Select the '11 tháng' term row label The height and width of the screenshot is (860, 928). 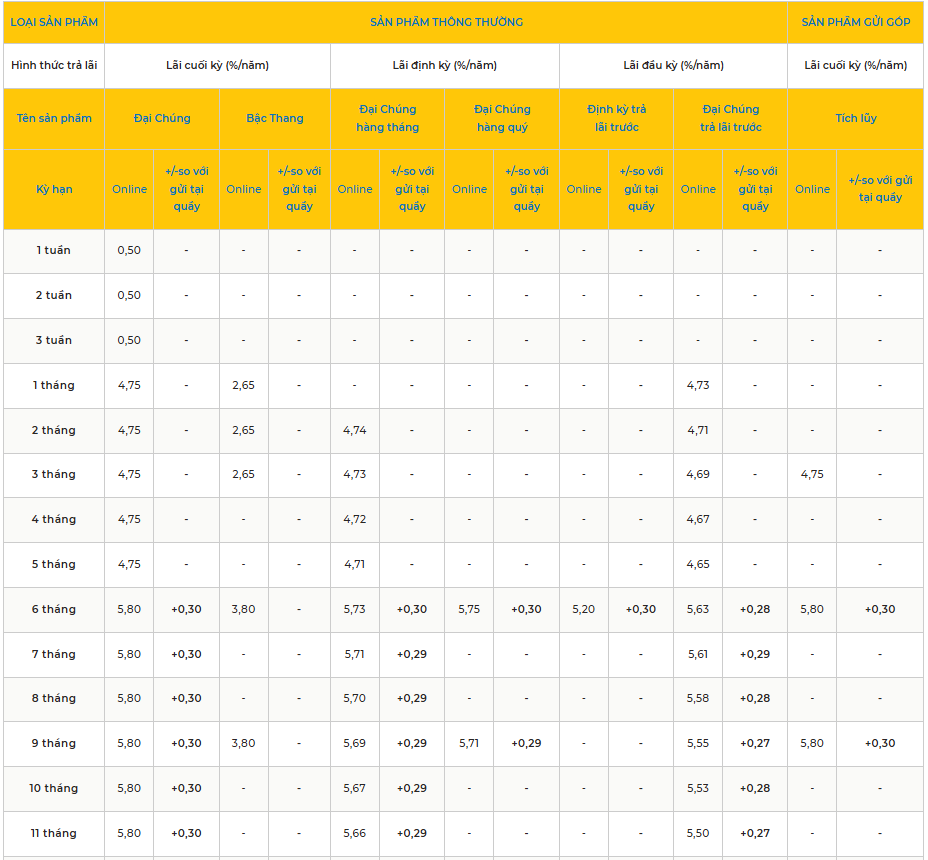click(54, 834)
